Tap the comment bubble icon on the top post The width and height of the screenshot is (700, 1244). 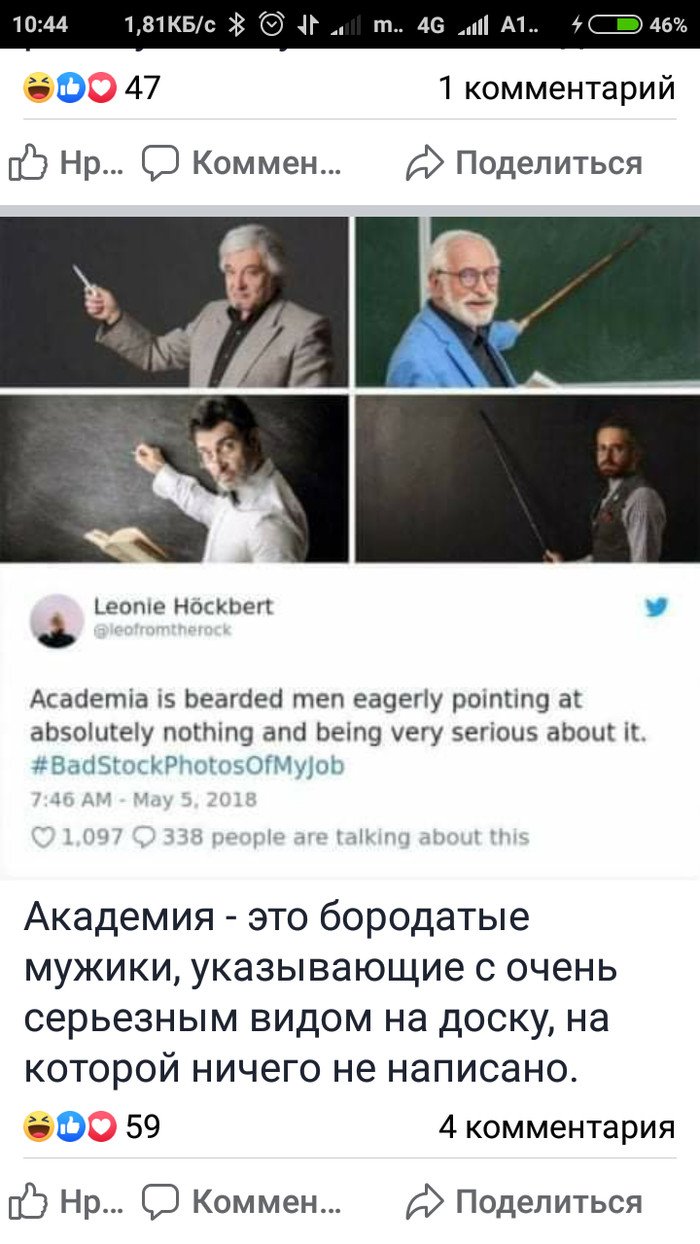[160, 164]
